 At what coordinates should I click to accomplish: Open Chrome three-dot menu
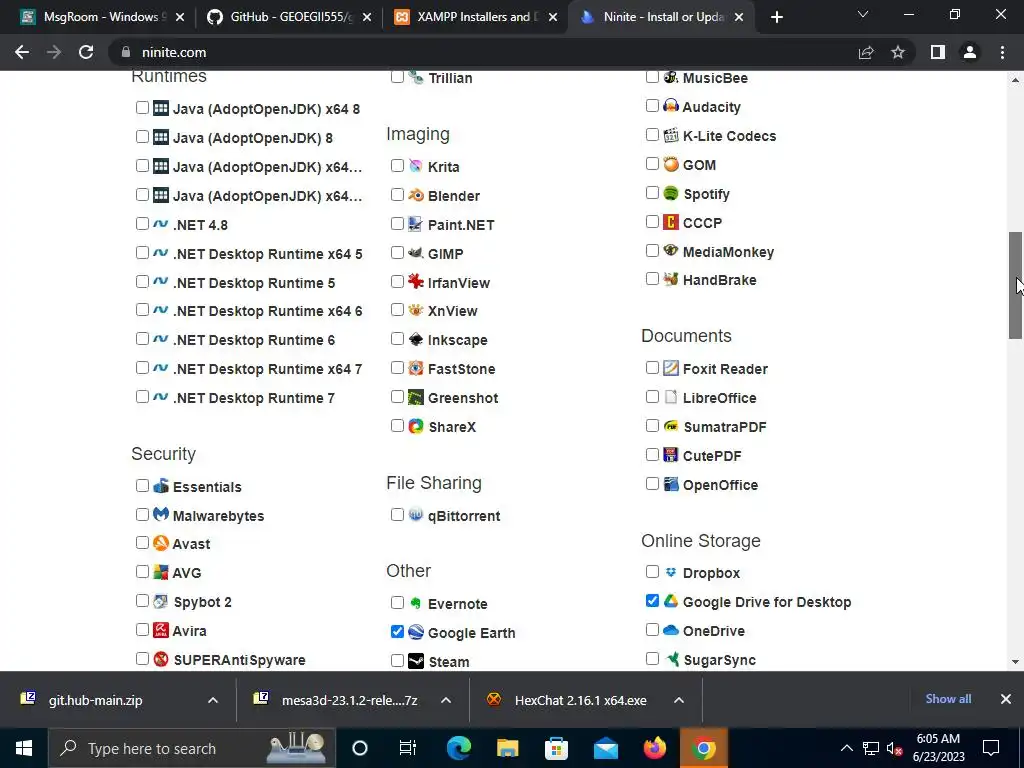tap(1002, 52)
